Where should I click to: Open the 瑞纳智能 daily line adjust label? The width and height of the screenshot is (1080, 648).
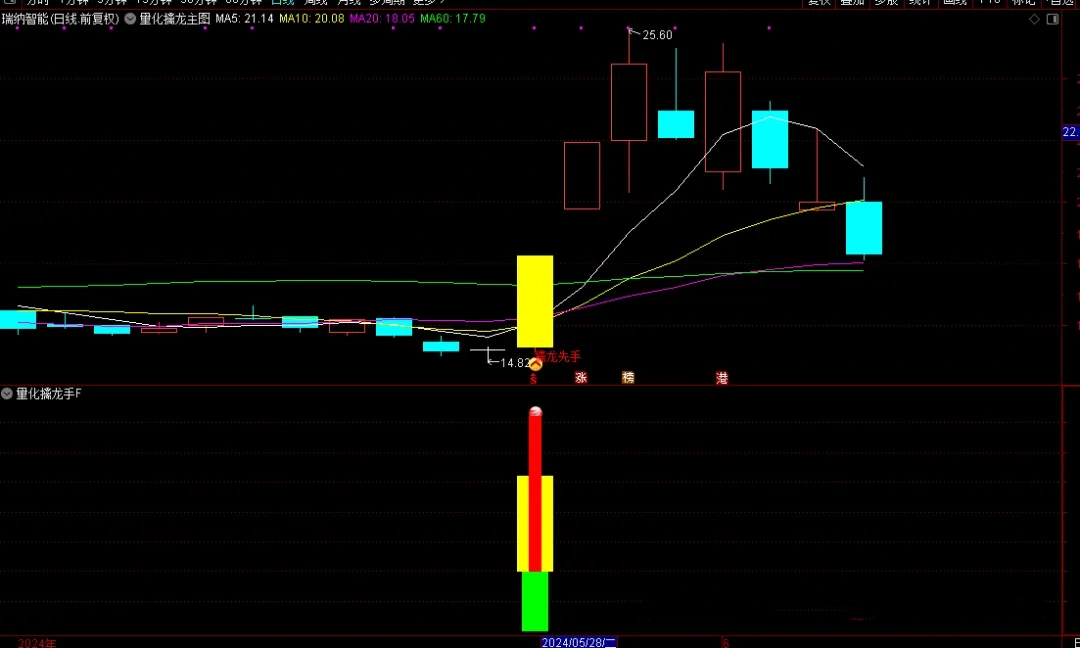(60, 19)
